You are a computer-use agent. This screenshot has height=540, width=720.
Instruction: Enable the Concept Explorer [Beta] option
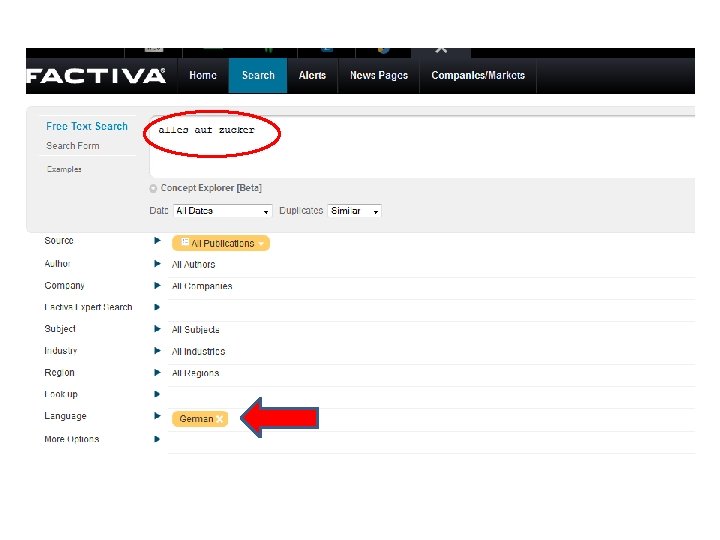pos(153,188)
